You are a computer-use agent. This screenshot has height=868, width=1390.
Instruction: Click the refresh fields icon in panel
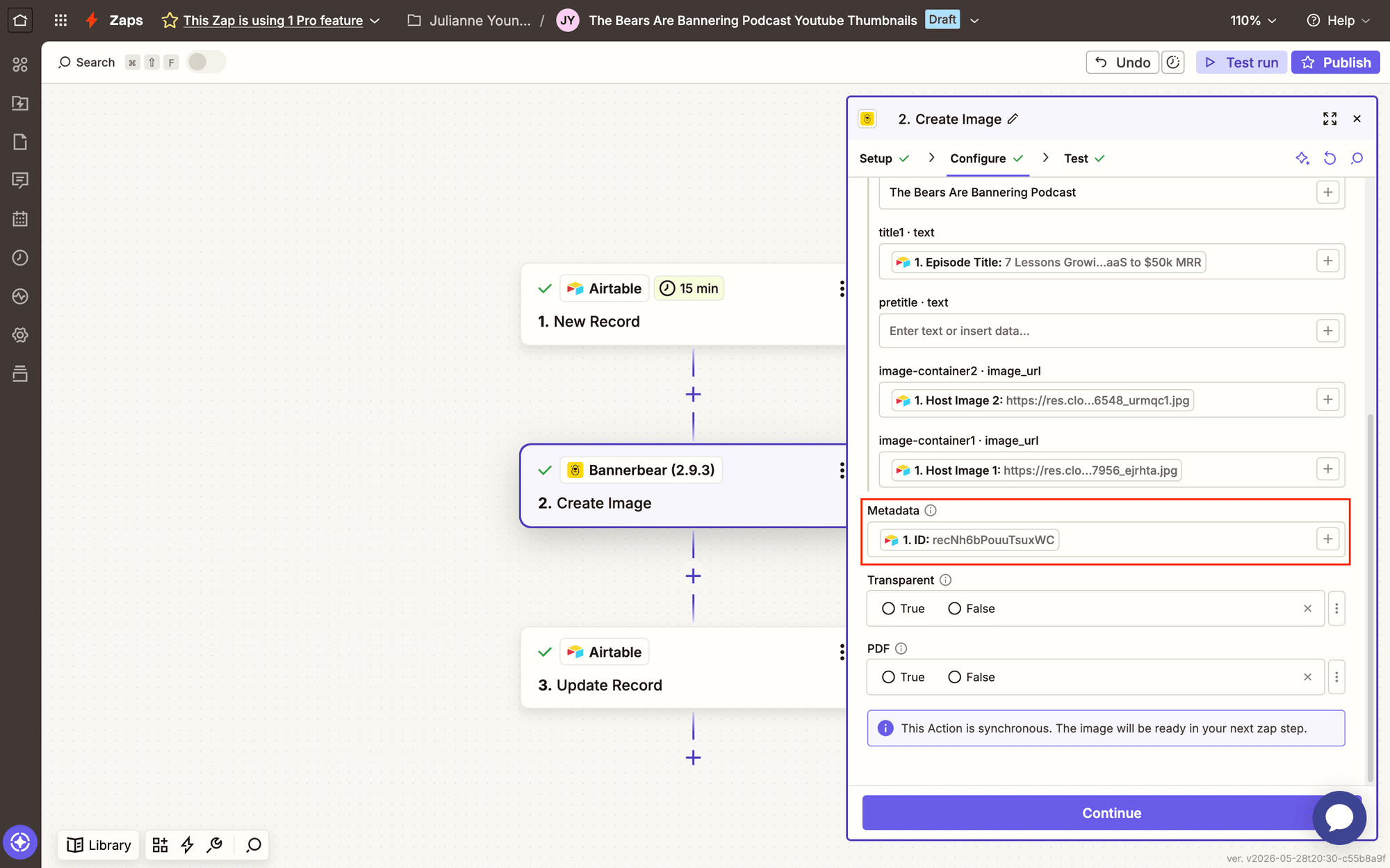click(x=1330, y=158)
